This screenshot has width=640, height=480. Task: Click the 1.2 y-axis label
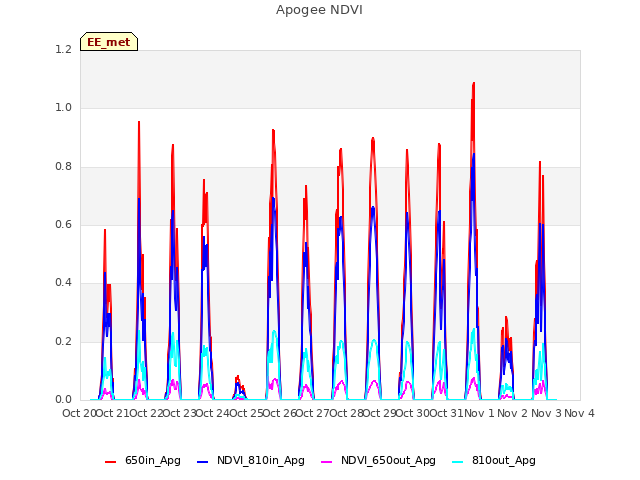(63, 49)
